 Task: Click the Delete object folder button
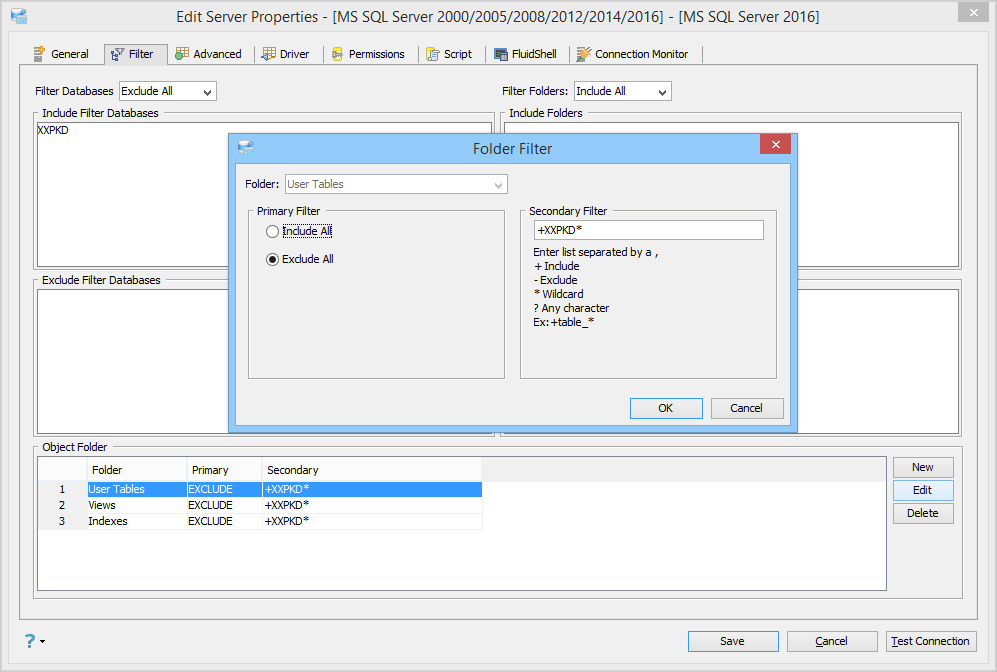923,513
